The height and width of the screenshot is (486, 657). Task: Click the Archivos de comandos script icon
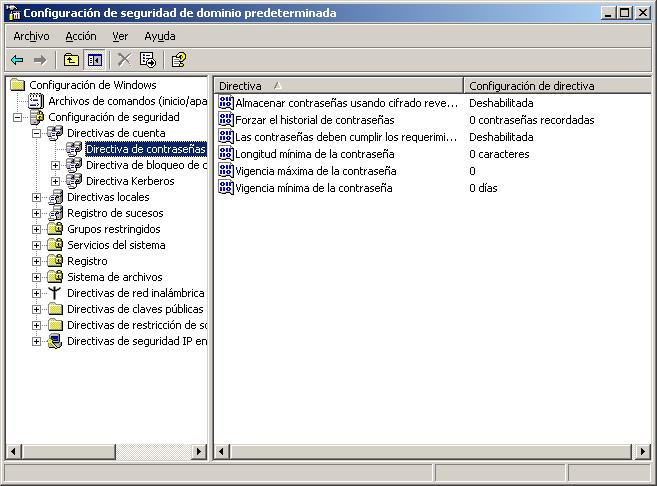[37, 101]
